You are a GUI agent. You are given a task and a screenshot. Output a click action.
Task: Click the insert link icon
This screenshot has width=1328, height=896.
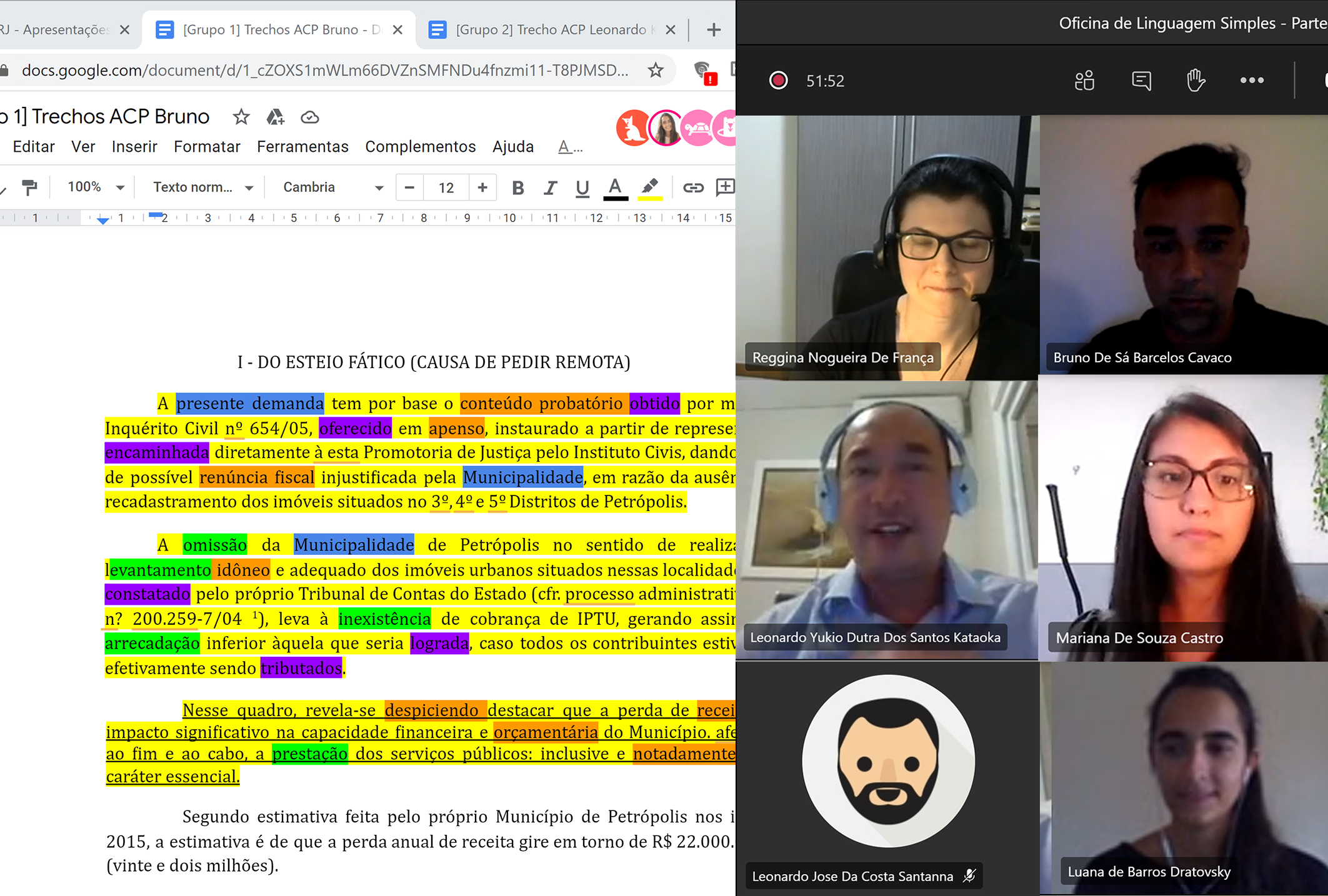(692, 187)
